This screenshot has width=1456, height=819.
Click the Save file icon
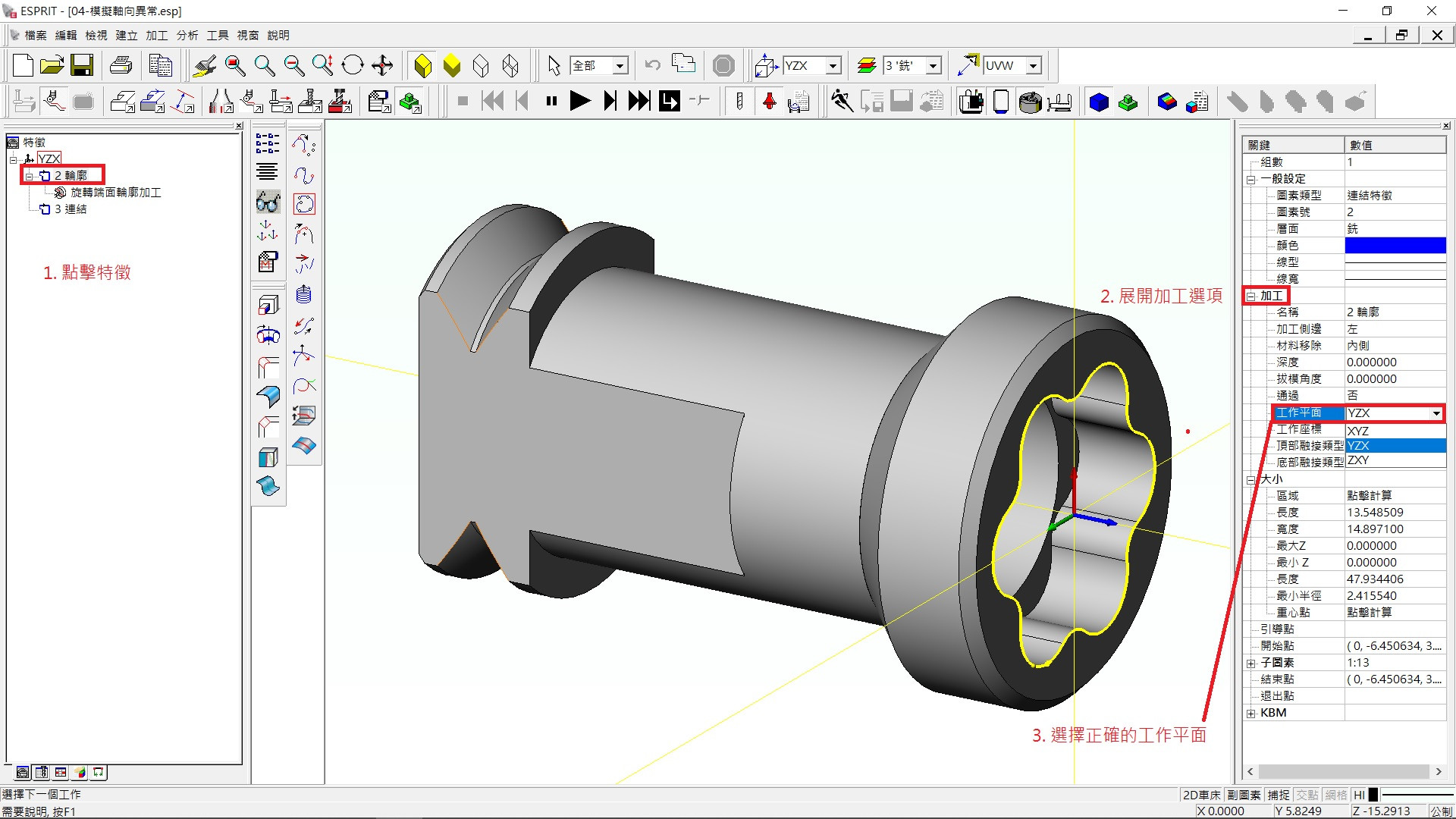pos(82,66)
